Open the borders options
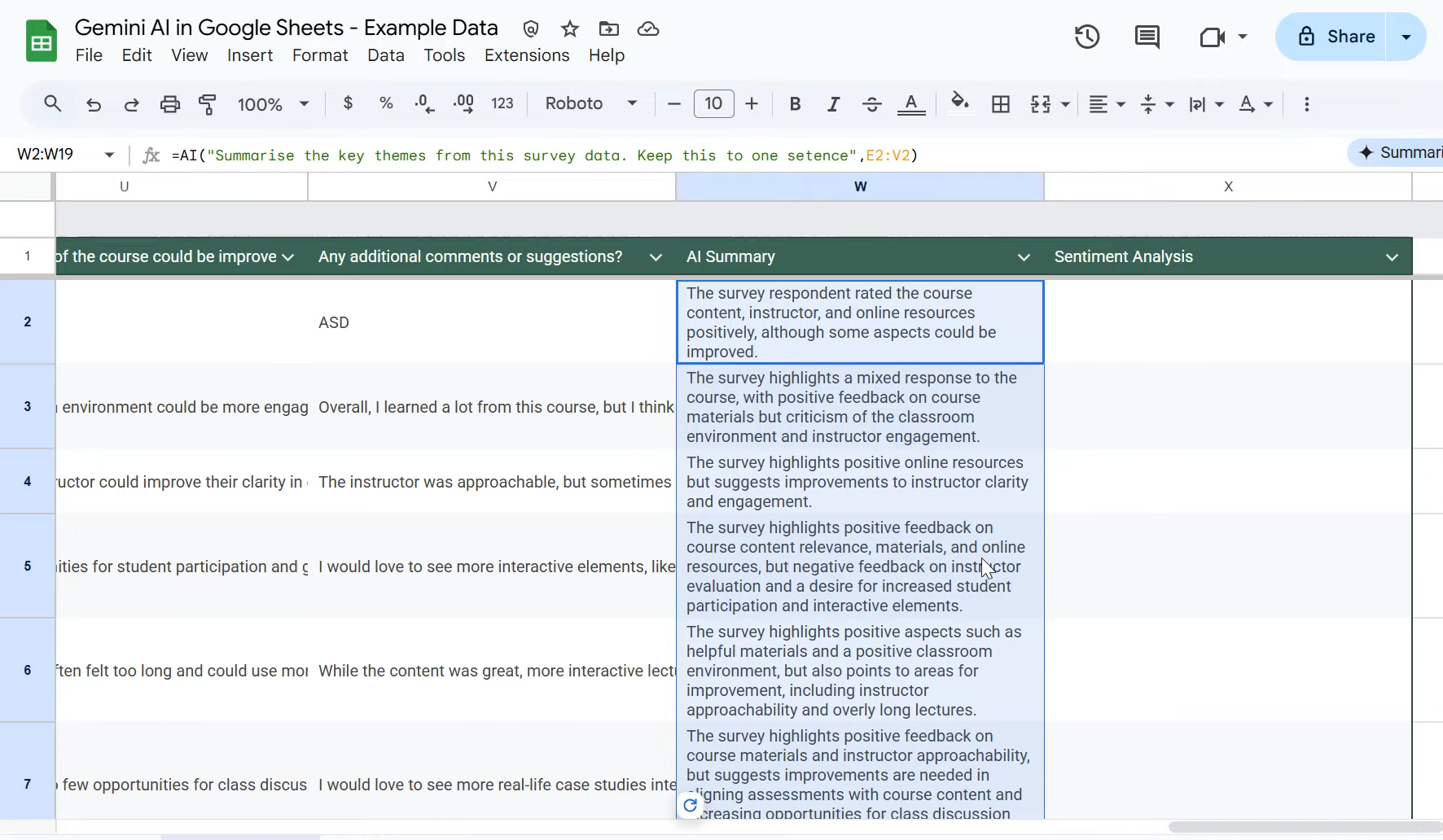This screenshot has height=840, width=1443. tap(1001, 104)
